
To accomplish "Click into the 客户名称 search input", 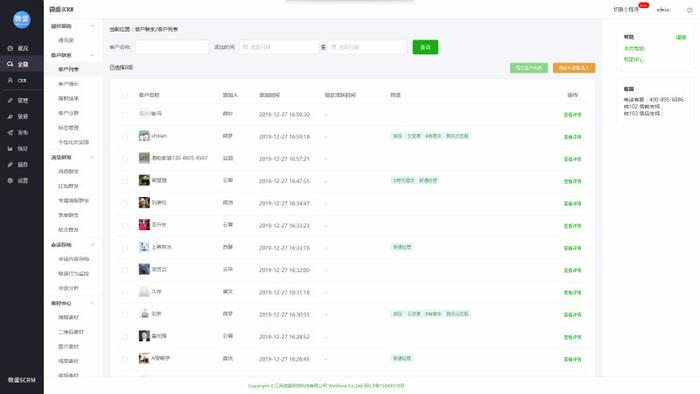I will [172, 47].
